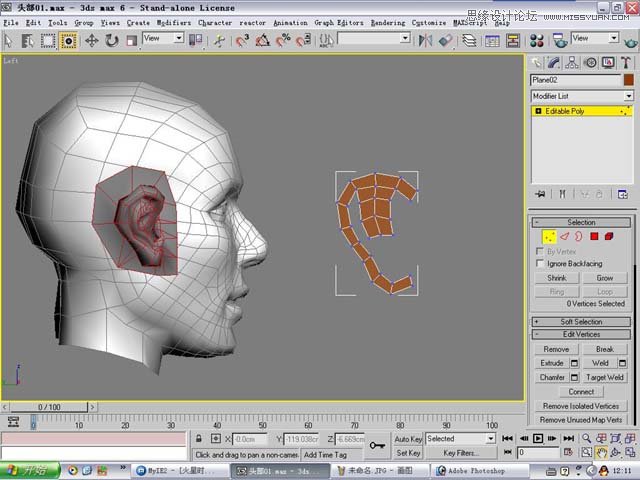Click the Plane02 object color swatch
The height and width of the screenshot is (480, 640).
pyautogui.click(x=629, y=80)
